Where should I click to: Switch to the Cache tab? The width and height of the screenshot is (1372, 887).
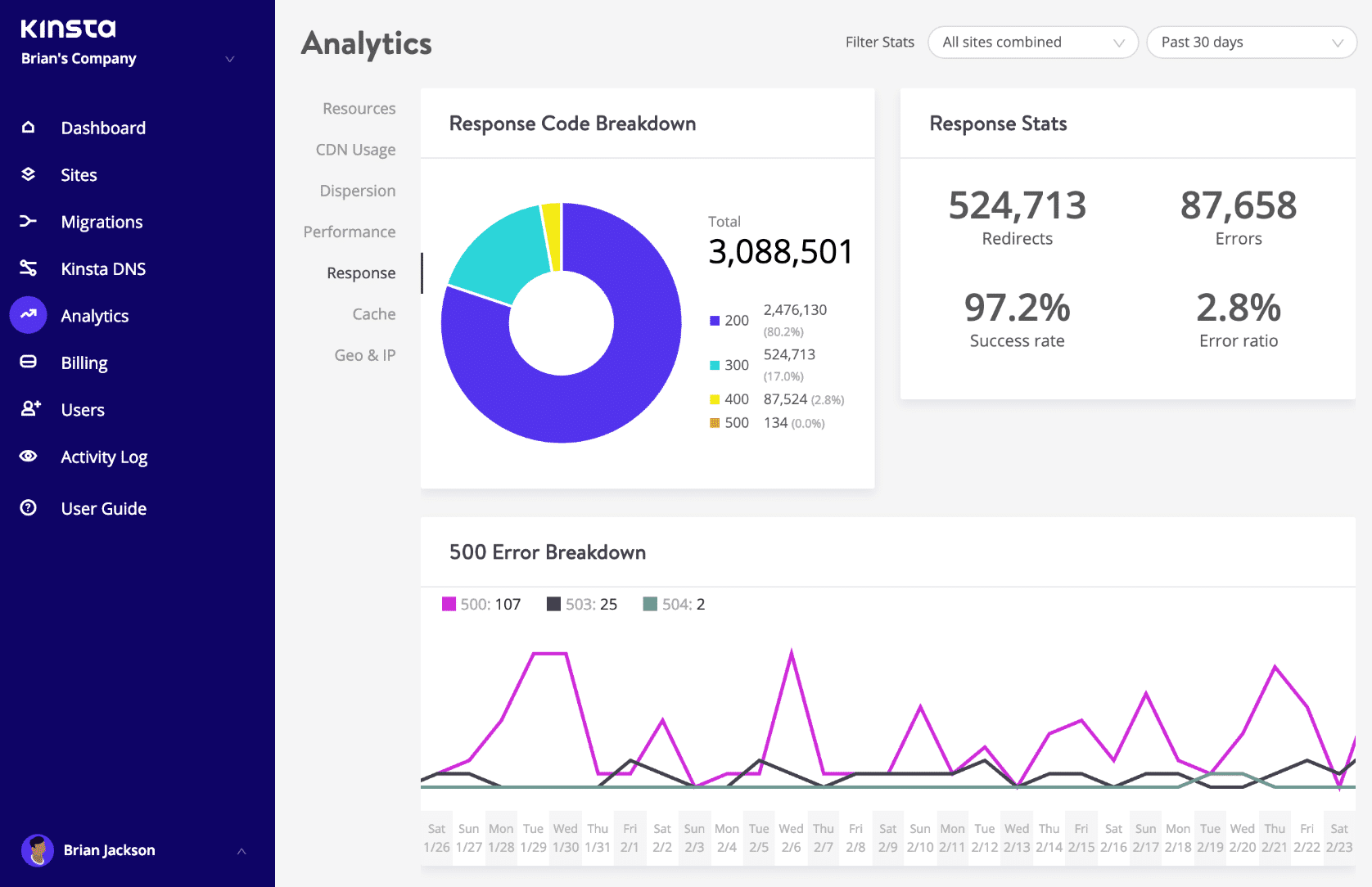pos(373,313)
